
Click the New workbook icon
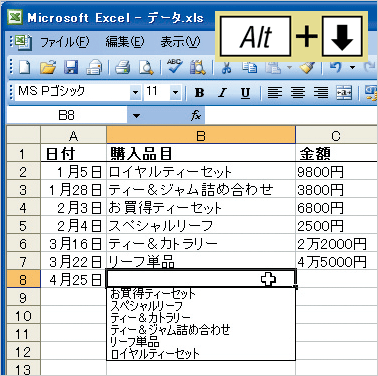[25, 68]
